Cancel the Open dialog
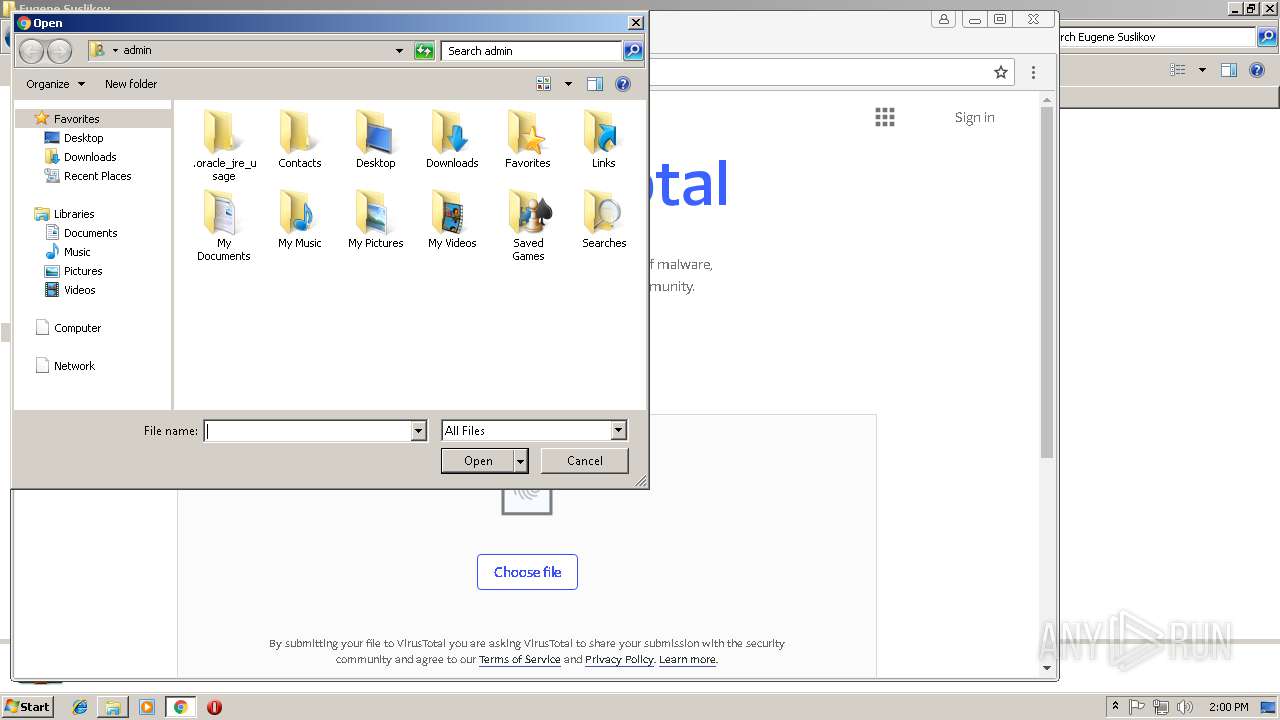The width and height of the screenshot is (1280, 720). coord(585,461)
